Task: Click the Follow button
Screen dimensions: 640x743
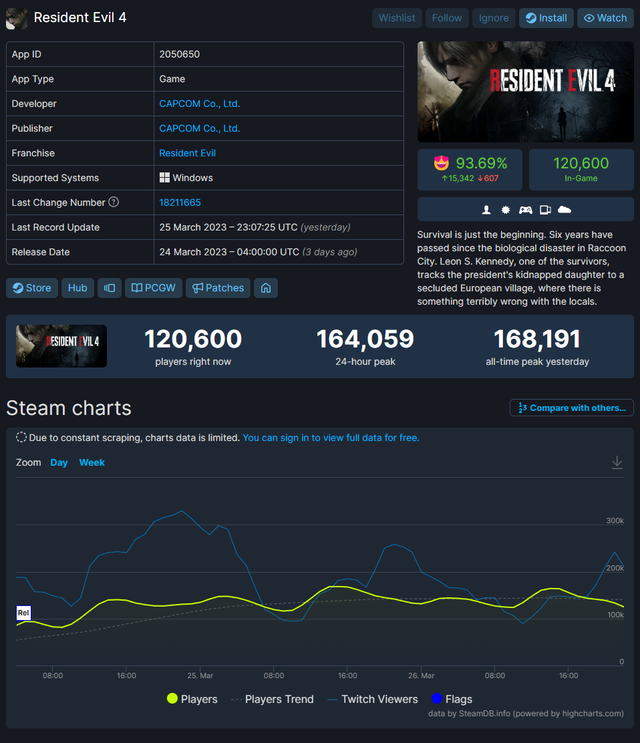Action: click(x=447, y=18)
